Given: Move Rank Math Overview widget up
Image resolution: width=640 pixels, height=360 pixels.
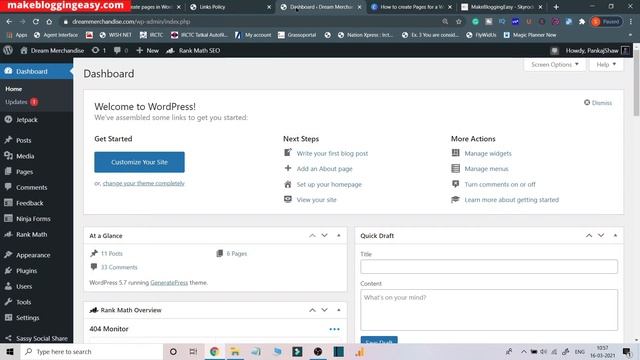Looking at the screenshot, I should 312,310.
